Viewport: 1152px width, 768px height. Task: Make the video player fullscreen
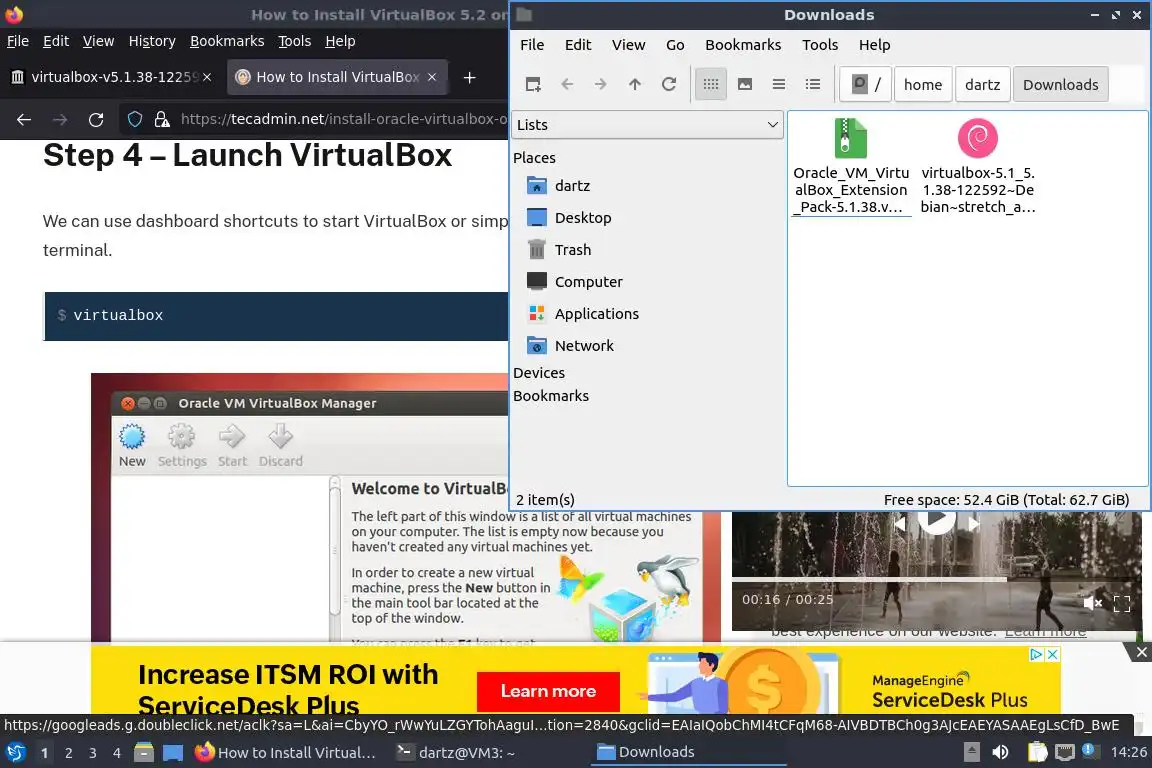click(x=1122, y=603)
